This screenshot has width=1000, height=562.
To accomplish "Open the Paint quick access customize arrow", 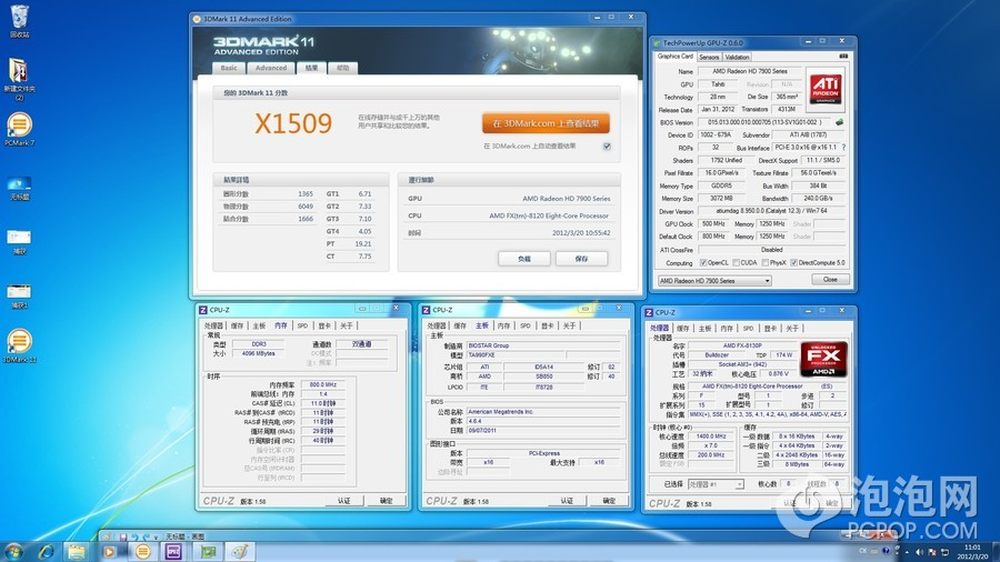I will coord(156,537).
